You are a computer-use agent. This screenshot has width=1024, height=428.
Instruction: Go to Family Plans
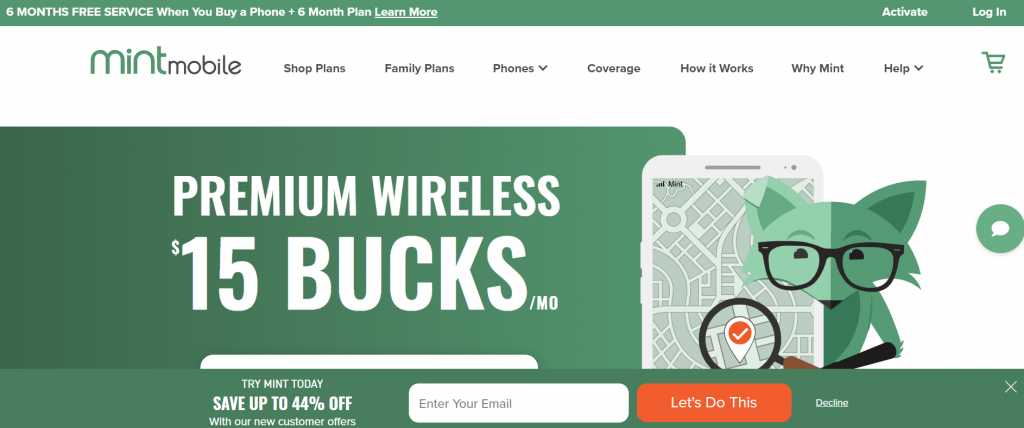pyautogui.click(x=419, y=68)
